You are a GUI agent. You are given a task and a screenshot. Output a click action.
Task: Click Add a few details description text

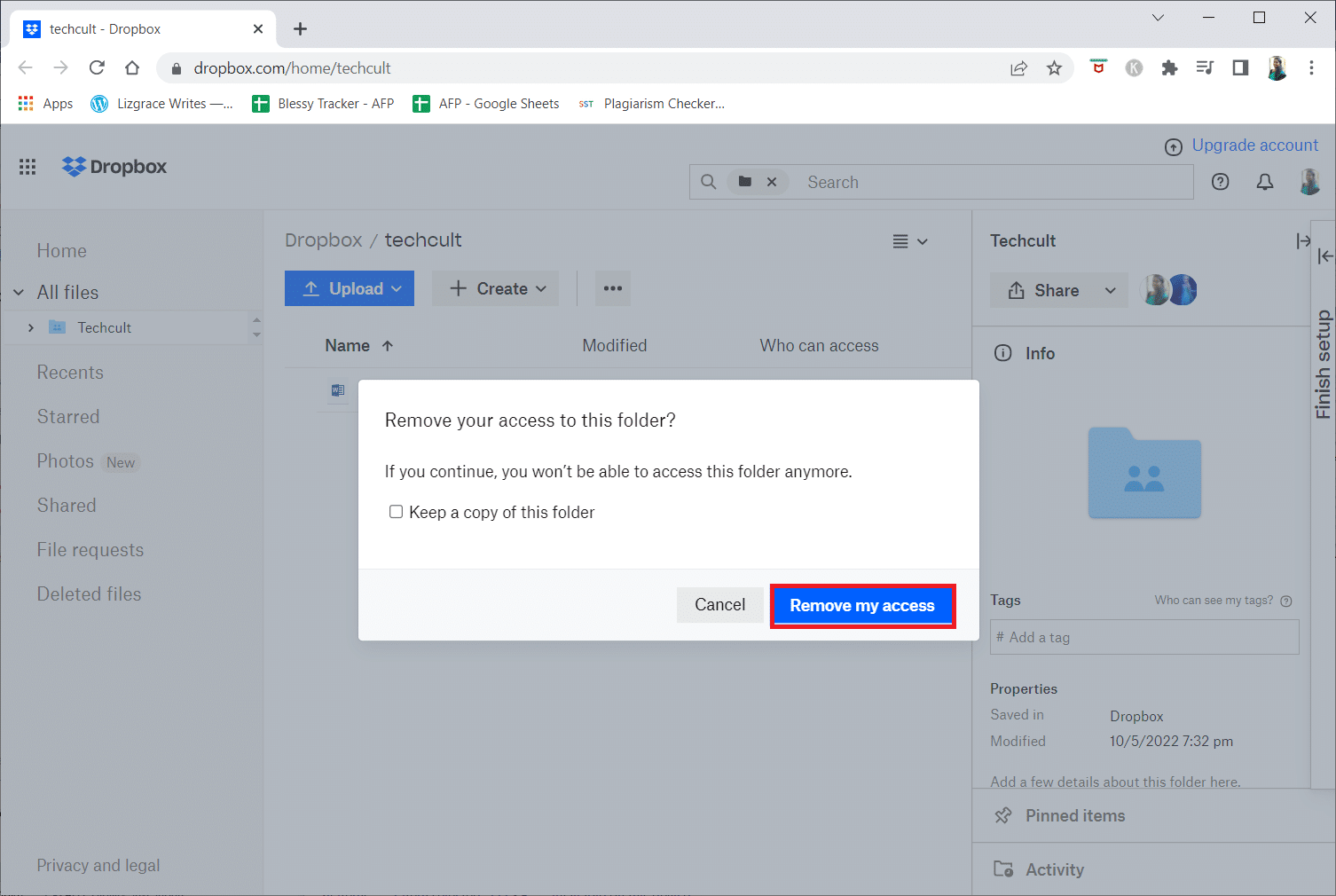[1115, 782]
